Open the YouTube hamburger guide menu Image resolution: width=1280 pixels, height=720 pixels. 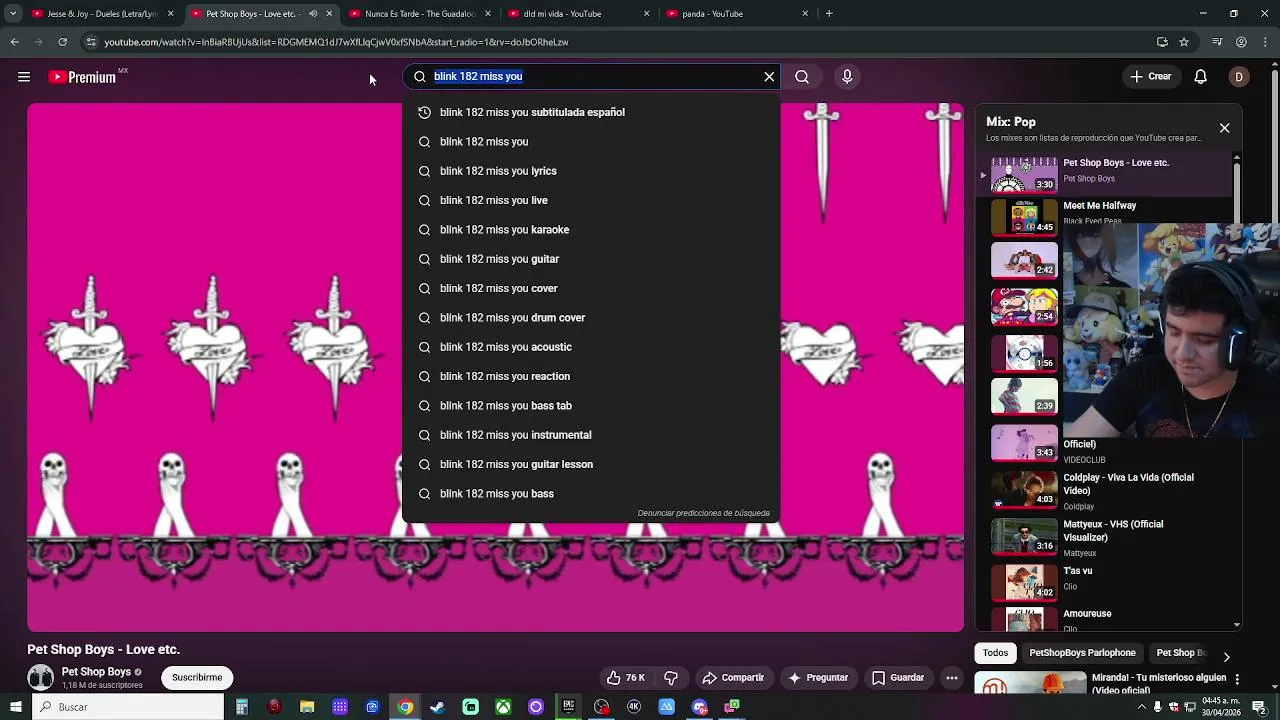pos(24,77)
